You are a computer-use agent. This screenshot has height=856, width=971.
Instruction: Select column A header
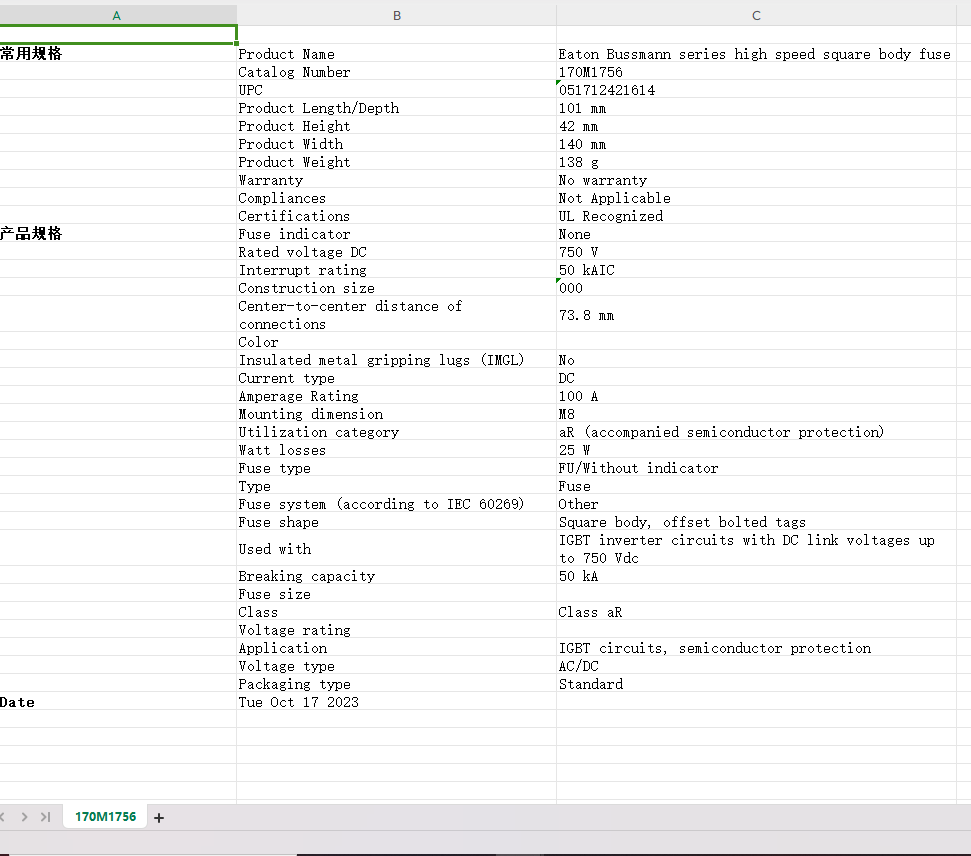coord(116,15)
